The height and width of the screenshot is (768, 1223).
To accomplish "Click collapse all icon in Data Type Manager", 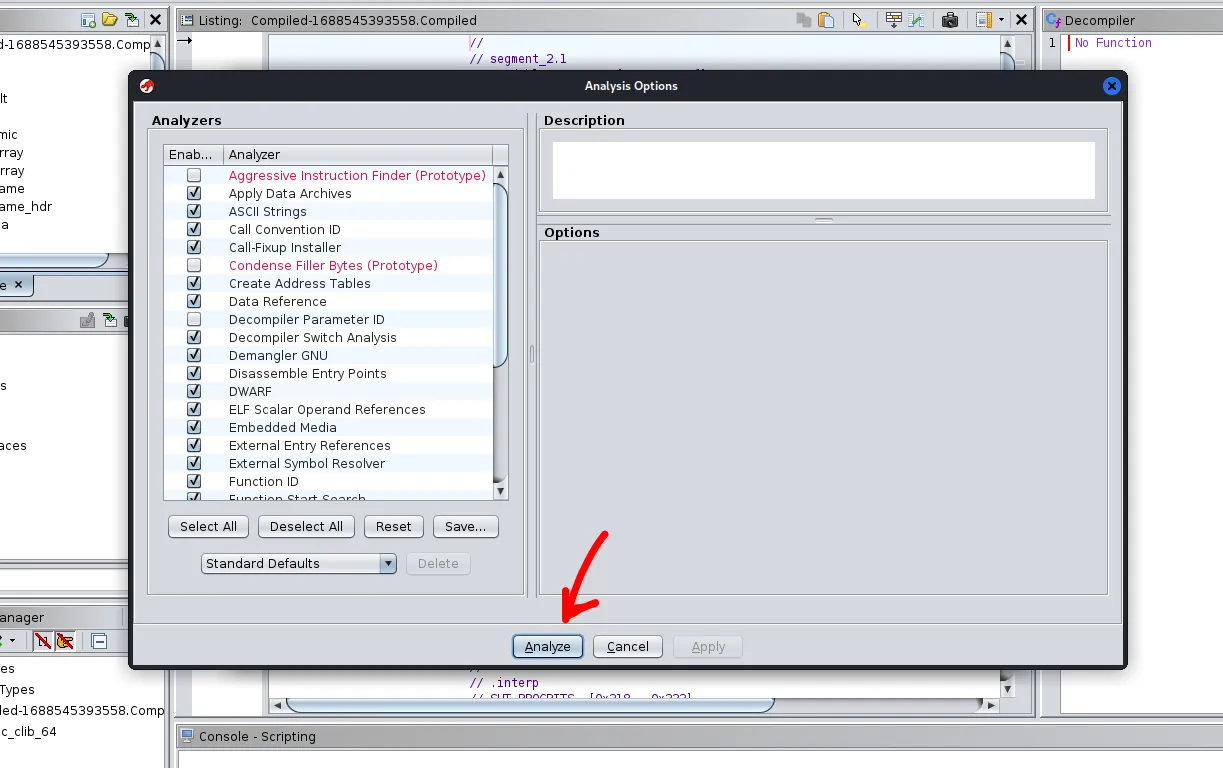I will coord(99,641).
